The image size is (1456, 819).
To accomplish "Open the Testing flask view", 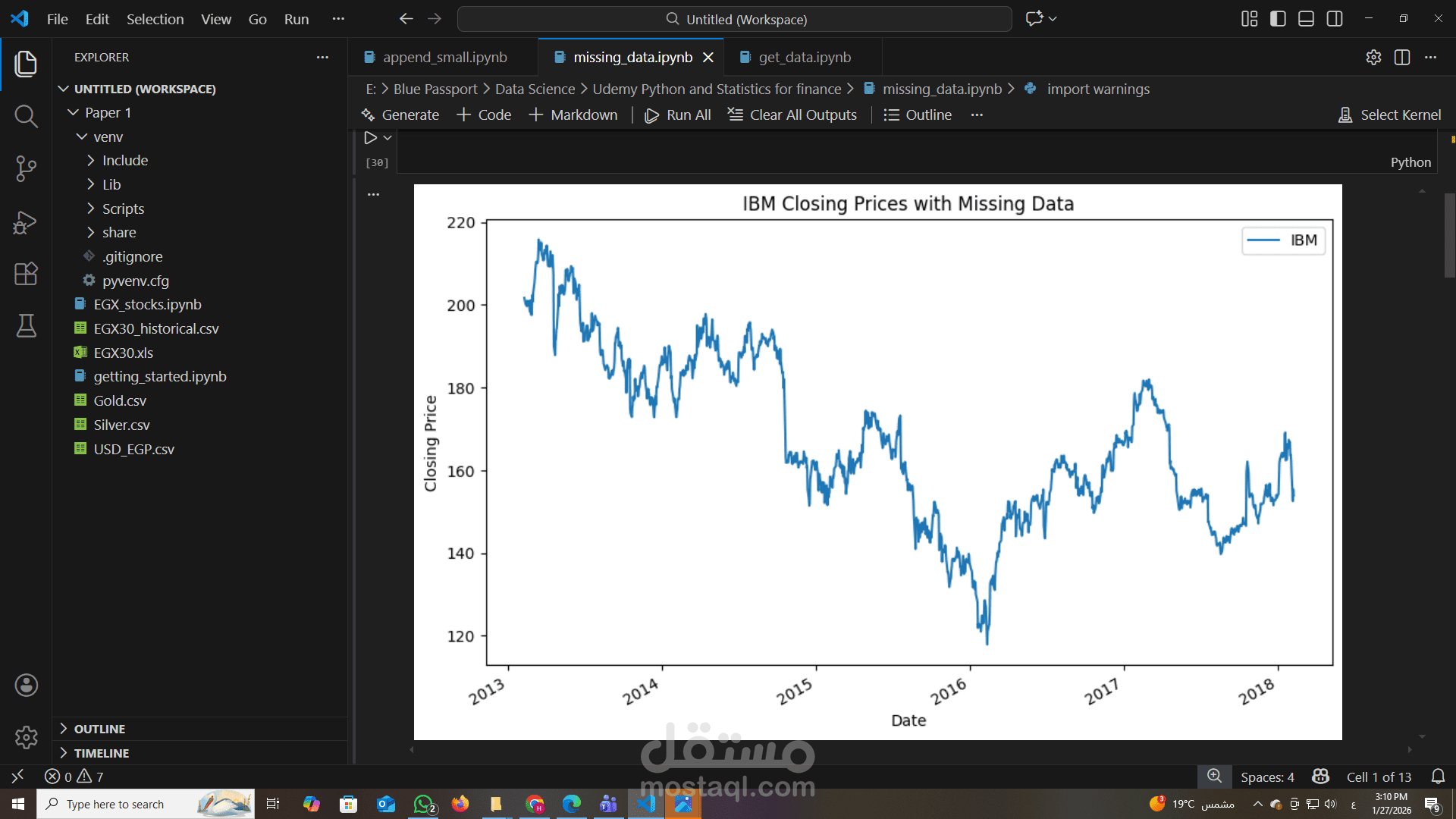I will [x=26, y=326].
